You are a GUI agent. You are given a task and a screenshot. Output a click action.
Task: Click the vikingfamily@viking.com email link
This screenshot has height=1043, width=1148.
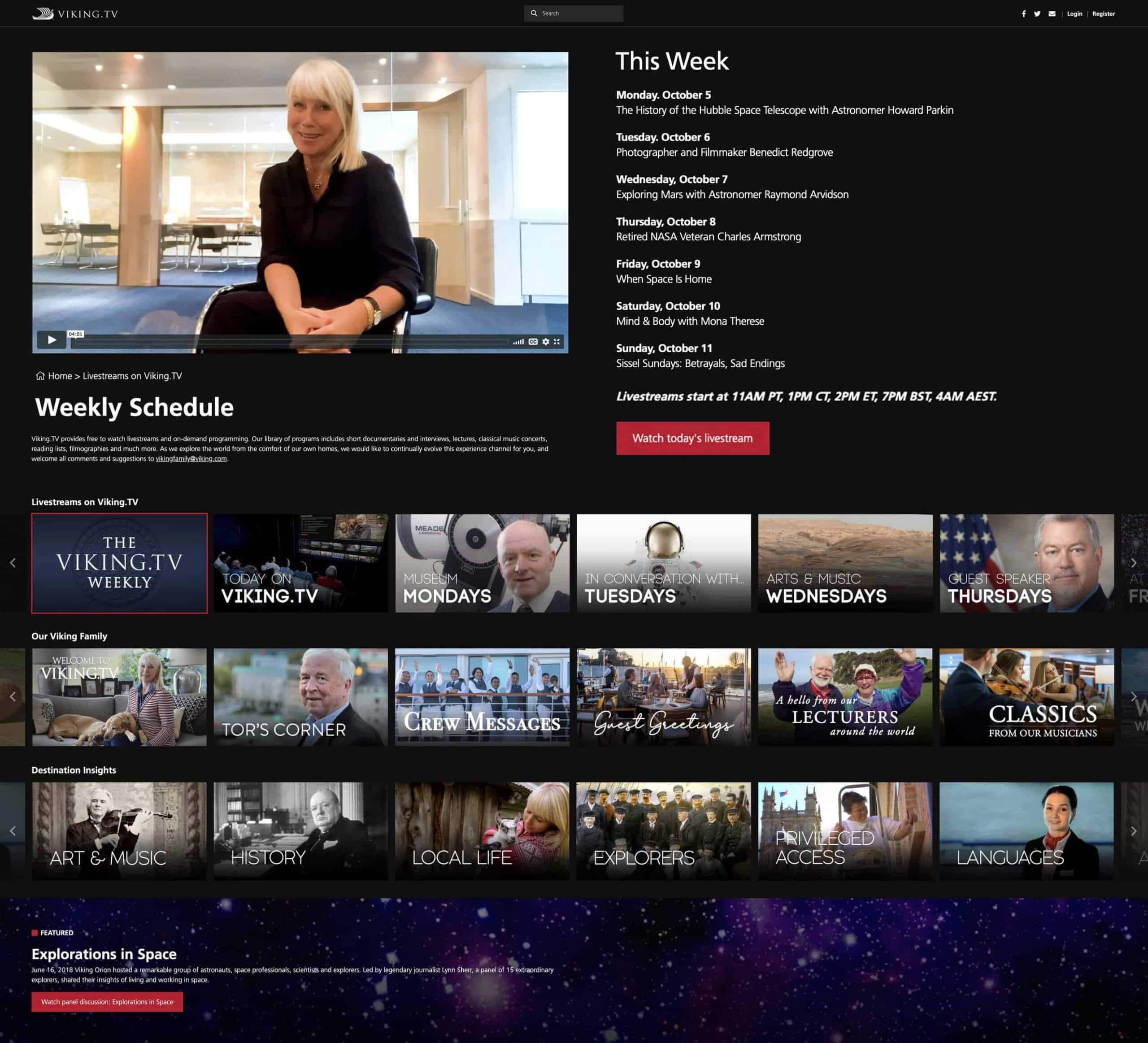tap(191, 459)
